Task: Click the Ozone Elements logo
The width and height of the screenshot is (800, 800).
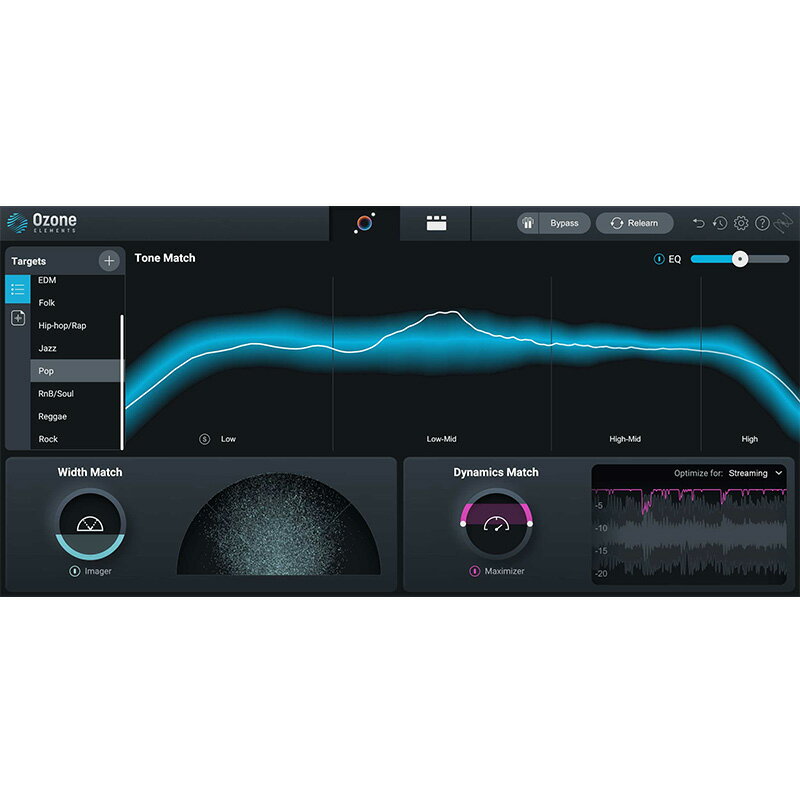Action: coord(42,223)
